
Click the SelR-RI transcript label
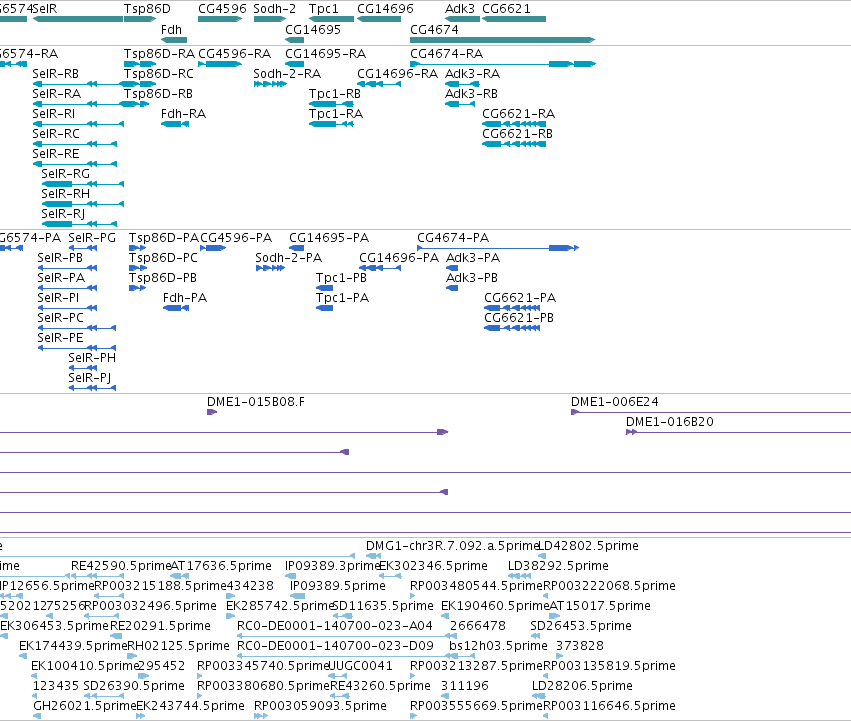point(53,114)
